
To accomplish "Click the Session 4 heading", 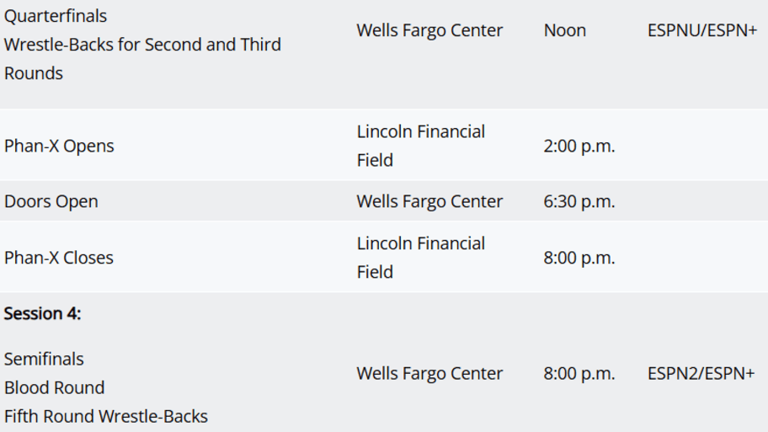I will [42, 313].
